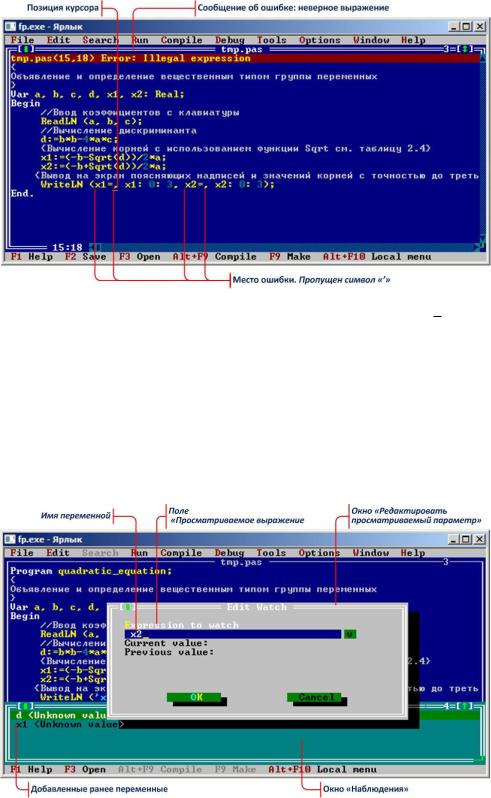Open Help menu in top IDE window

click(x=413, y=40)
